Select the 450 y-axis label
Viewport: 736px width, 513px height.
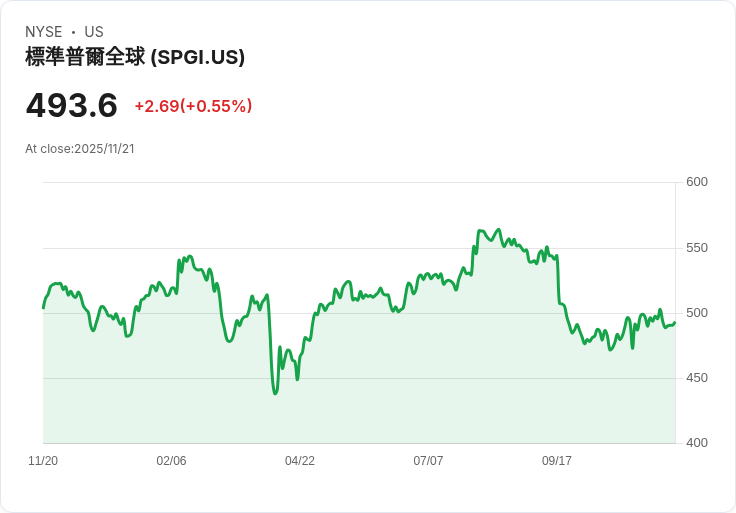point(697,378)
